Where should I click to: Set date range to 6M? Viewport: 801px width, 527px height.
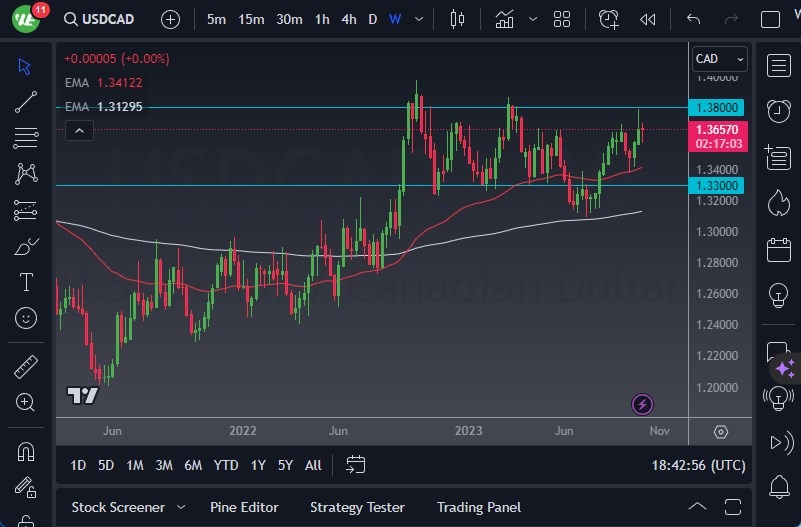click(193, 465)
